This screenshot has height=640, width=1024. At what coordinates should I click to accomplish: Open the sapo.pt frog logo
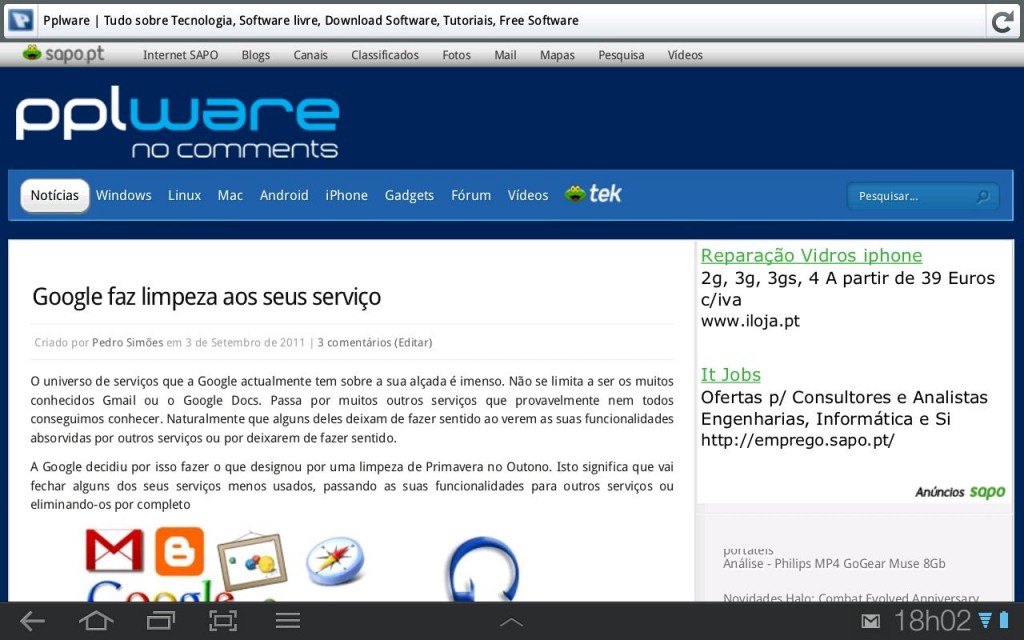[63, 54]
